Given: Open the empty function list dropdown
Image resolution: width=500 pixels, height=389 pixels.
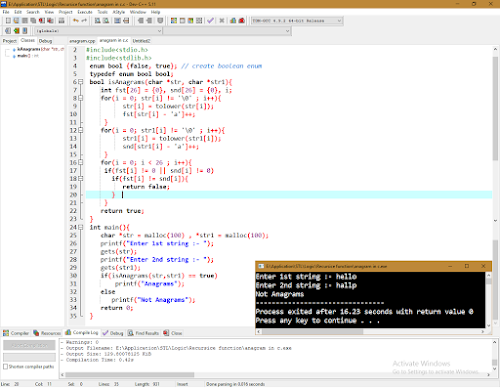Looking at the screenshot, I should tap(227, 31).
